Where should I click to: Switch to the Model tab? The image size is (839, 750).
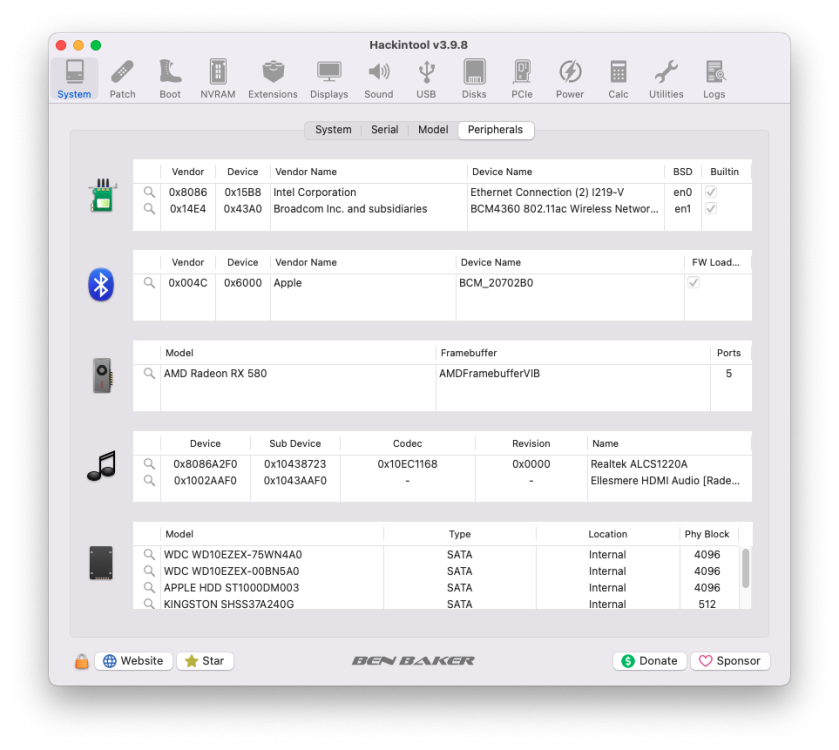point(433,130)
